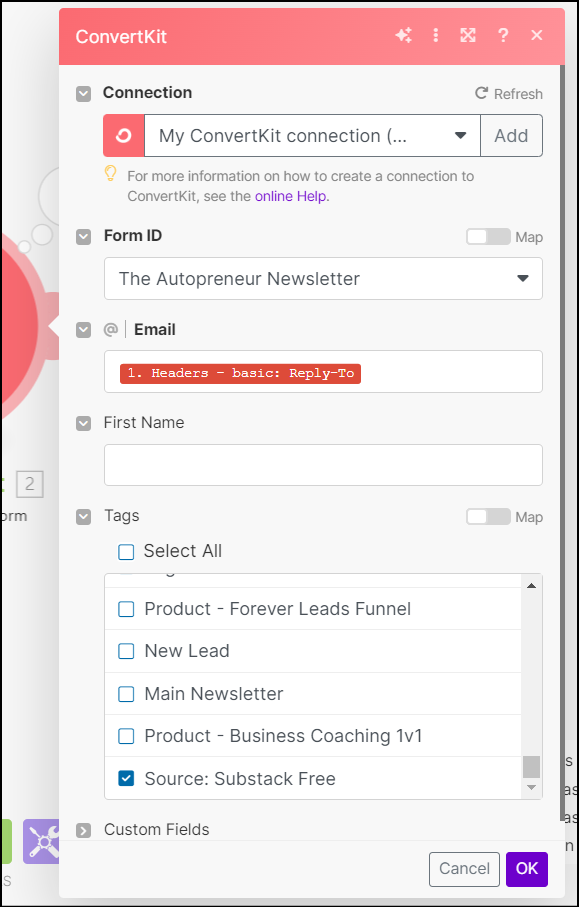
Task: Click the Connection label text
Action: pos(147,93)
